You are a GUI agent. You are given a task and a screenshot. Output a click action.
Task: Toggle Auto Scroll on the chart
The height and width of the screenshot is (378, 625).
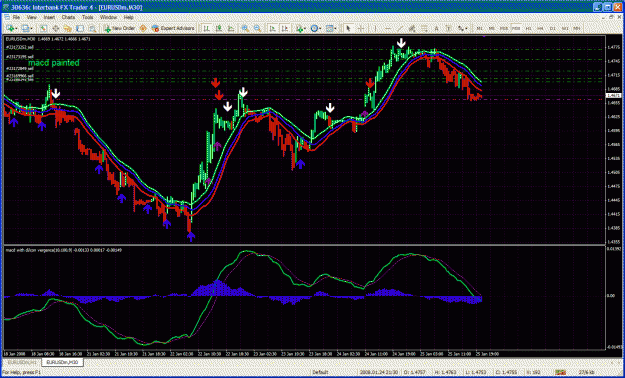tap(273, 28)
